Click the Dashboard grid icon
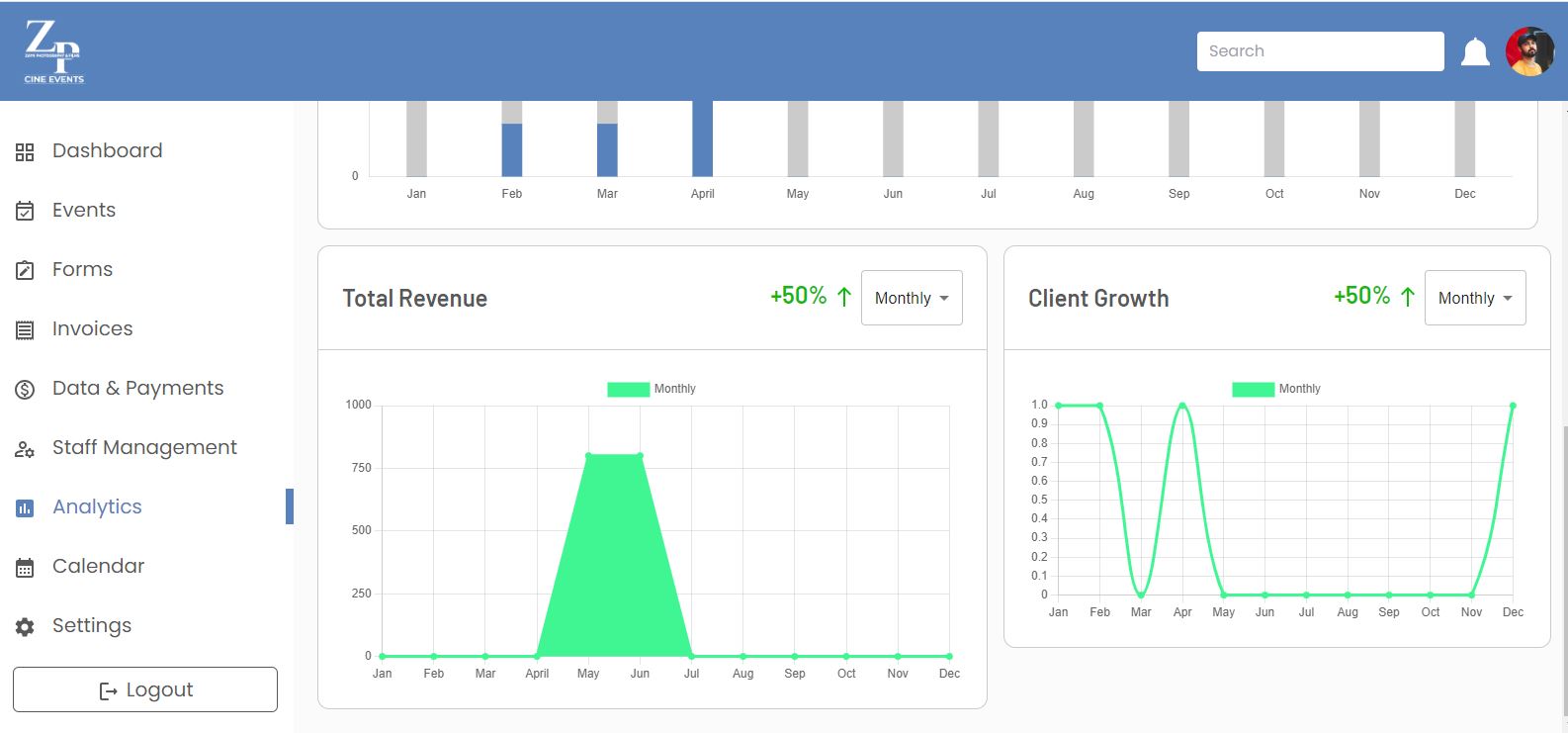The height and width of the screenshot is (733, 1568). click(25, 151)
